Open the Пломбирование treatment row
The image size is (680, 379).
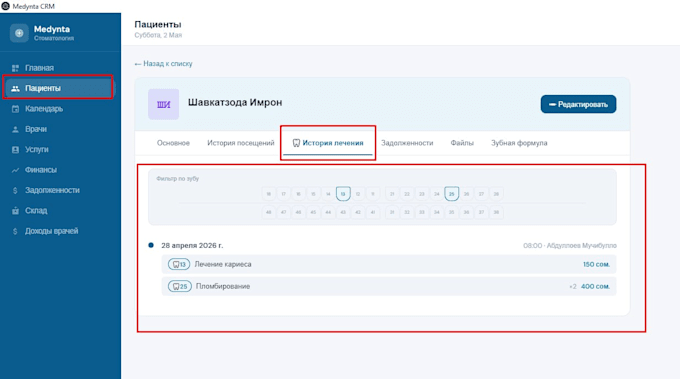tap(389, 286)
